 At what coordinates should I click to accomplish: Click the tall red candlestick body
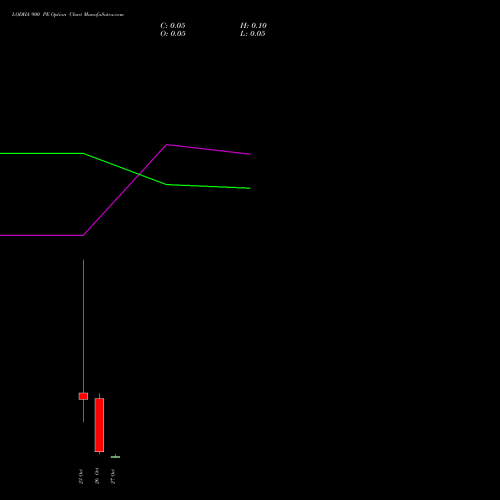point(99,425)
